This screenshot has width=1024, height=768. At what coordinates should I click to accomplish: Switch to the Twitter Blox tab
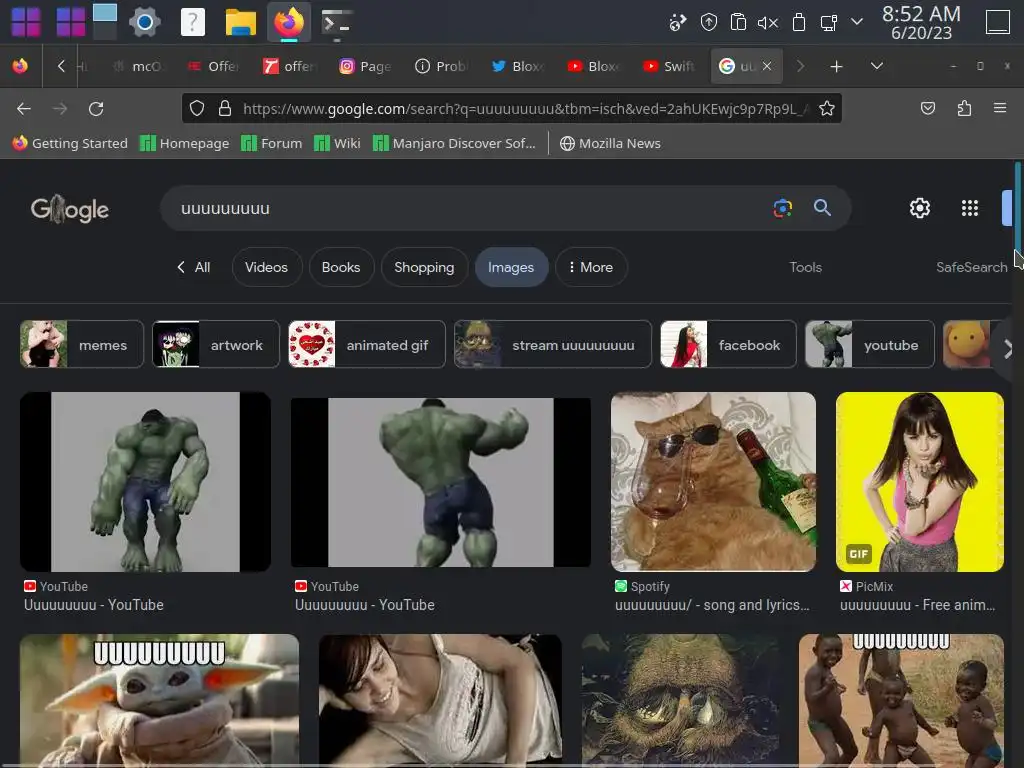(x=517, y=66)
